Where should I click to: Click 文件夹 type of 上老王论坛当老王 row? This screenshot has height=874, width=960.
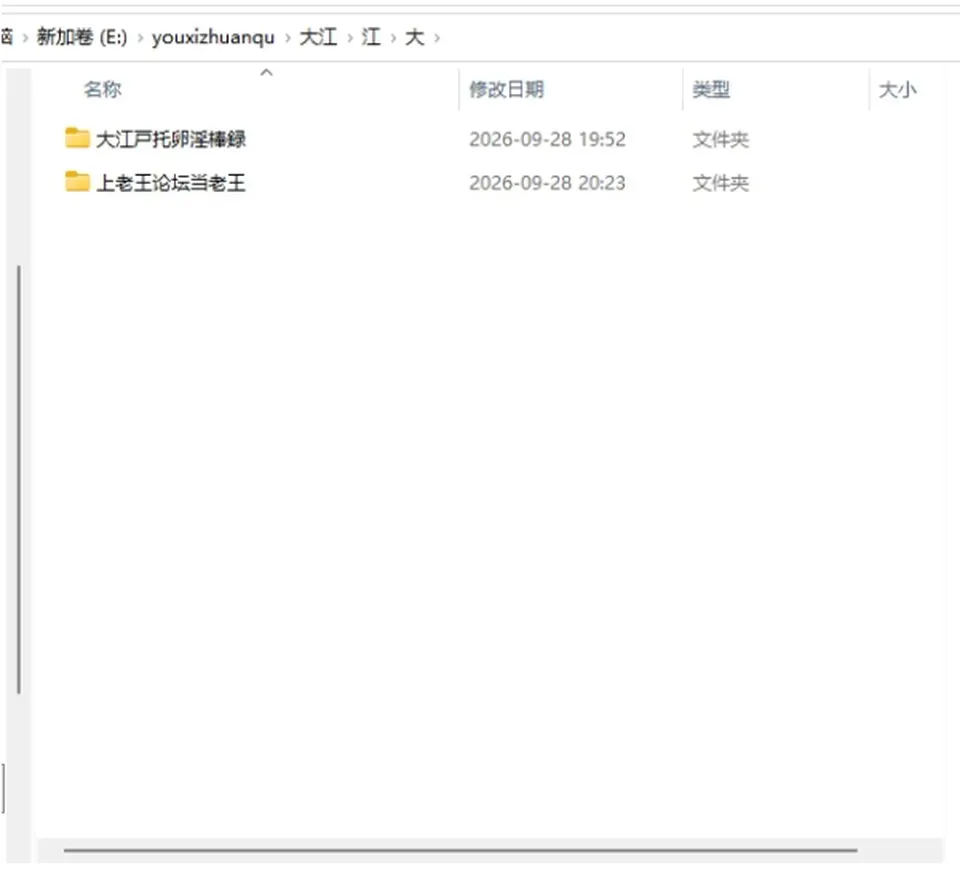click(x=721, y=183)
